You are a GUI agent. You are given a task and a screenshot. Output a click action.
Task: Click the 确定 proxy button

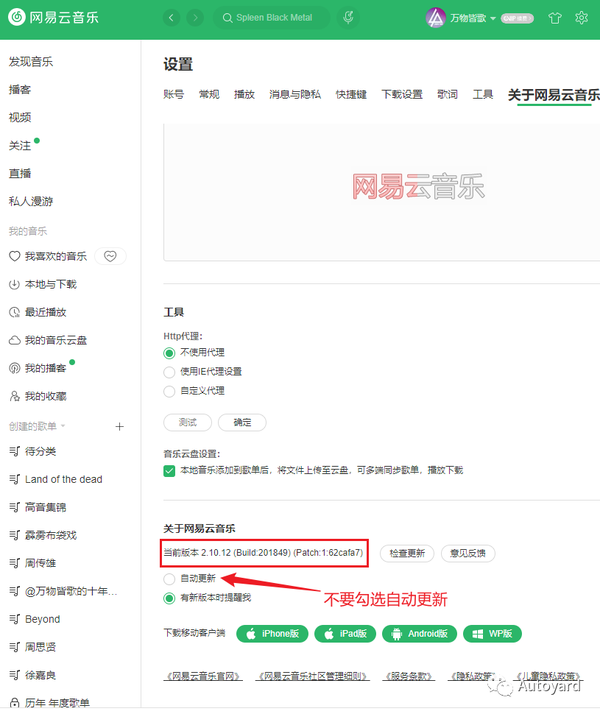[242, 423]
